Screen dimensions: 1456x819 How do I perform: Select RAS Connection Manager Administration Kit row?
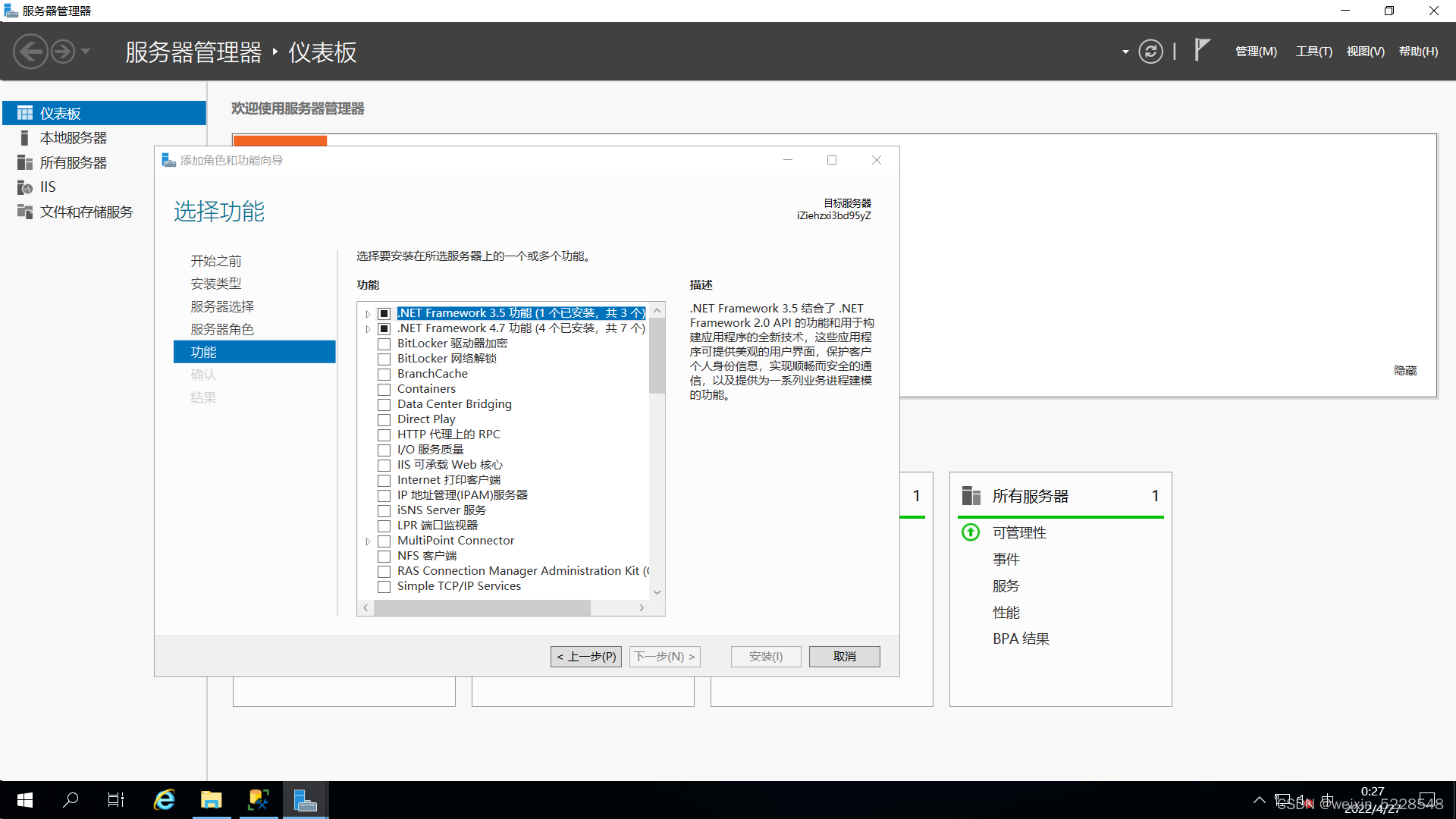(x=523, y=571)
